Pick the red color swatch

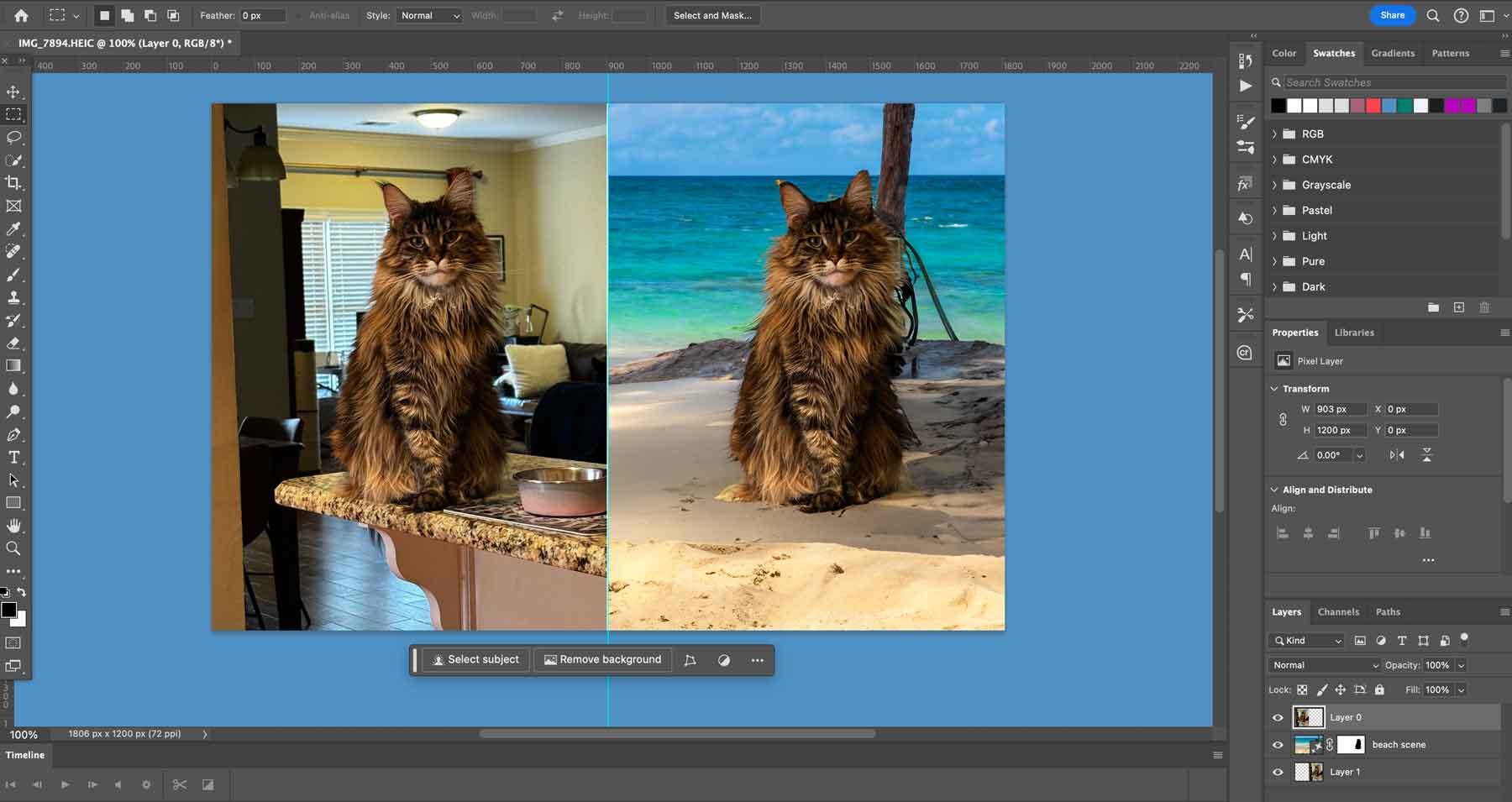(1373, 106)
